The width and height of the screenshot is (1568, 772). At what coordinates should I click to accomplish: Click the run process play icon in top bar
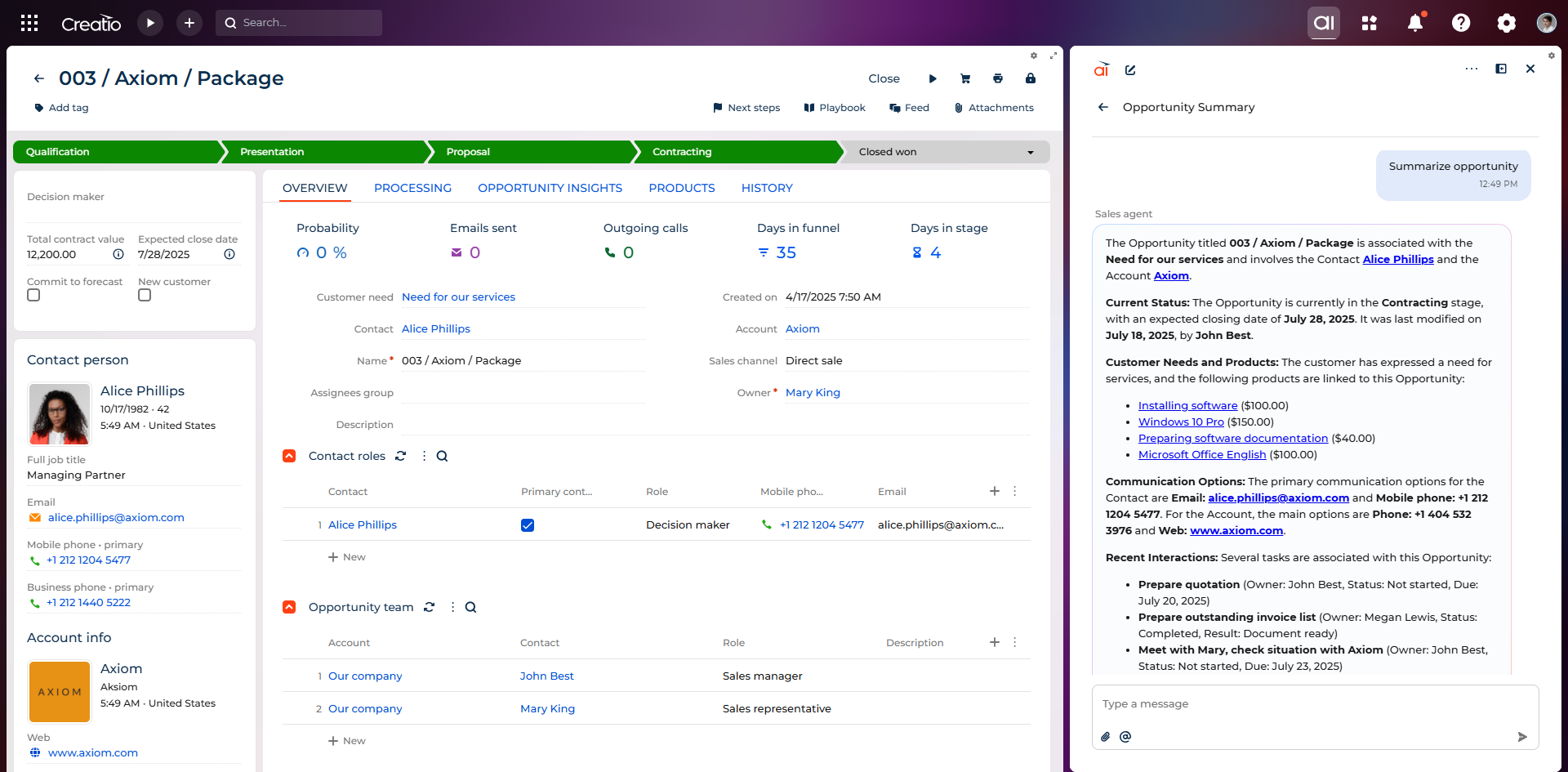point(150,23)
